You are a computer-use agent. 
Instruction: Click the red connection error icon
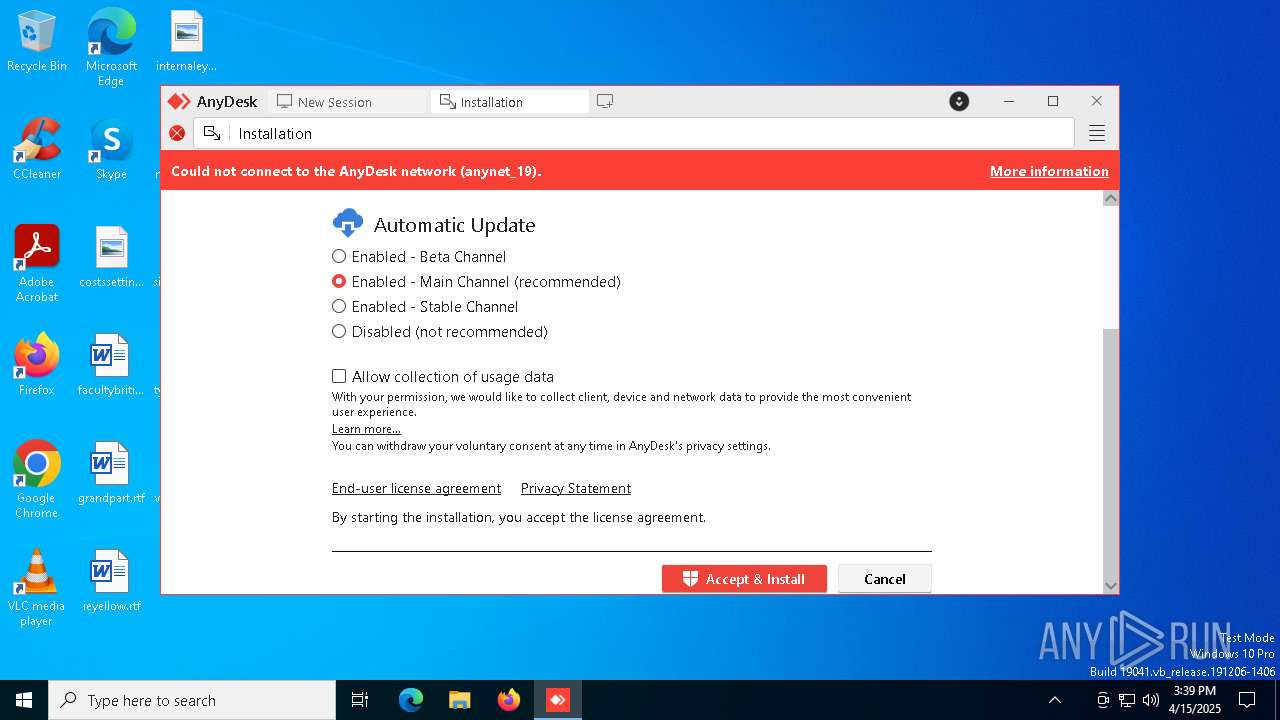(x=177, y=133)
